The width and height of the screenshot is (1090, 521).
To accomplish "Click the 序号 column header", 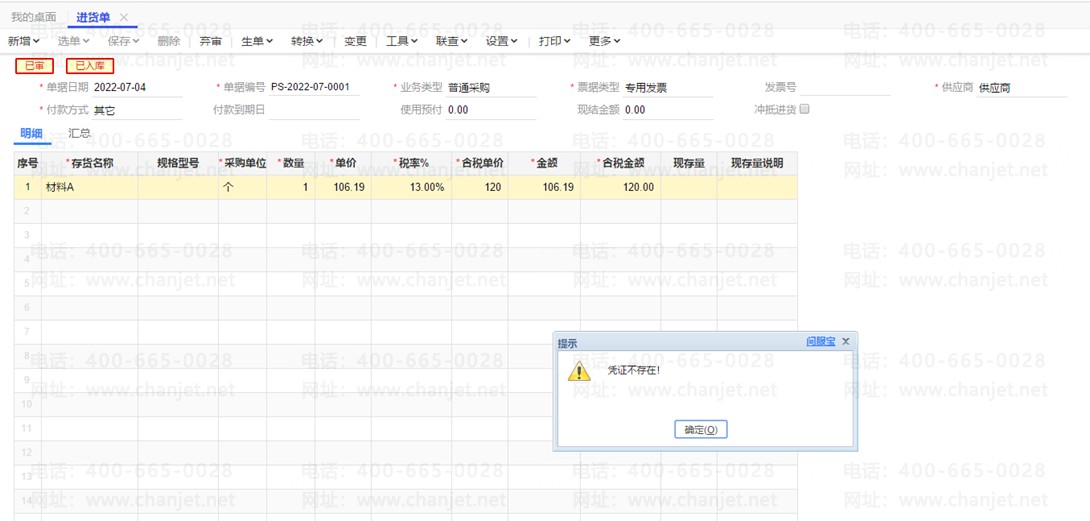I will click(28, 163).
